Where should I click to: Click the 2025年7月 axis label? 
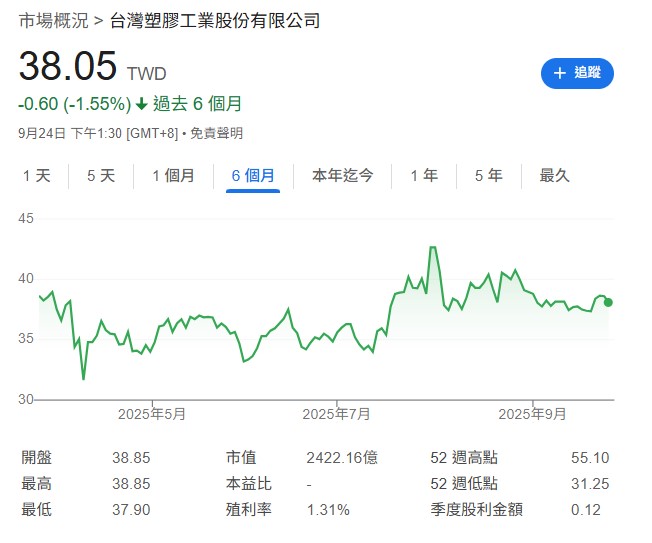(x=336, y=414)
